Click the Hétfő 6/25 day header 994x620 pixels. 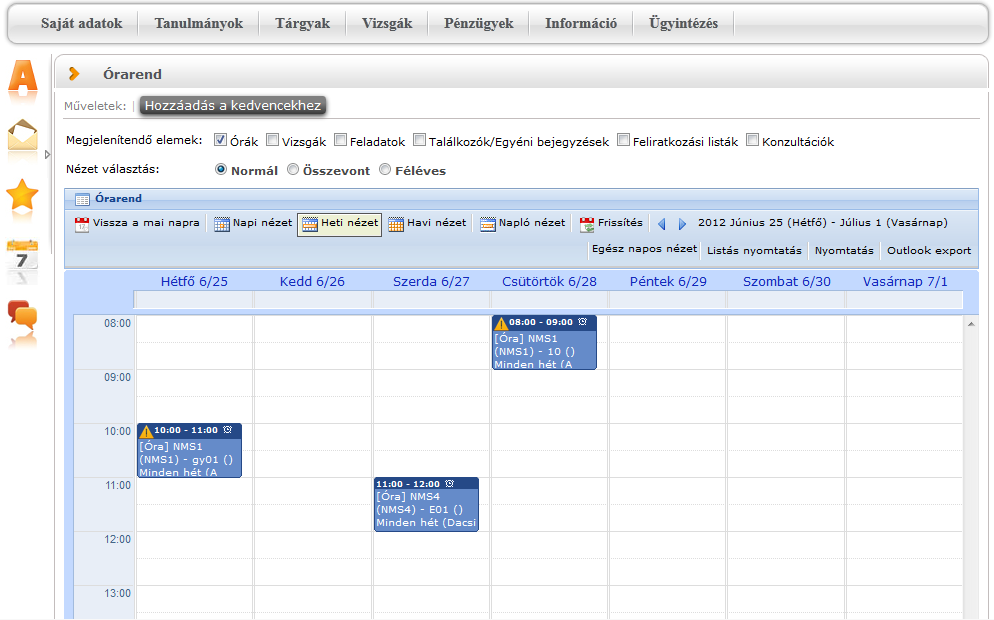tap(194, 281)
